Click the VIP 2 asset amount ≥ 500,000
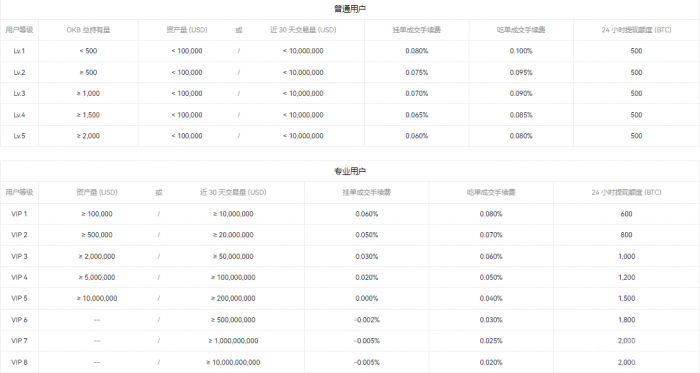Image resolution: width=700 pixels, height=373 pixels. point(97,235)
